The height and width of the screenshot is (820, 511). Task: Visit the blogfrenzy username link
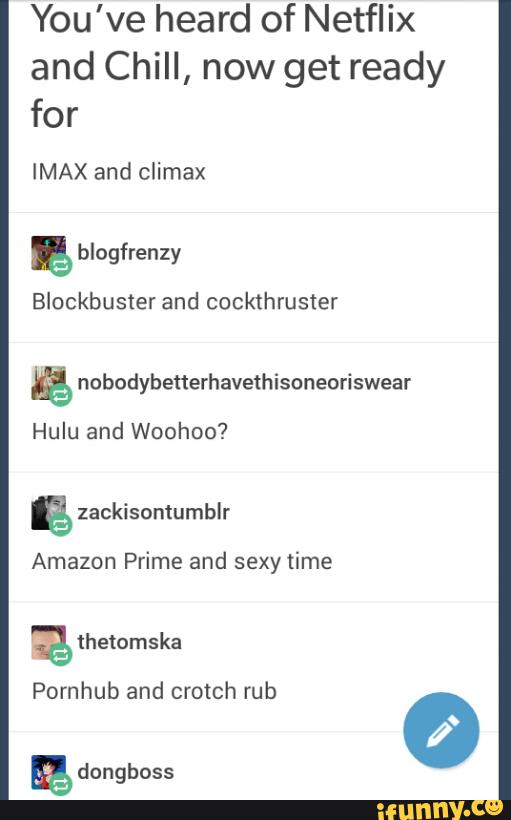click(x=129, y=253)
